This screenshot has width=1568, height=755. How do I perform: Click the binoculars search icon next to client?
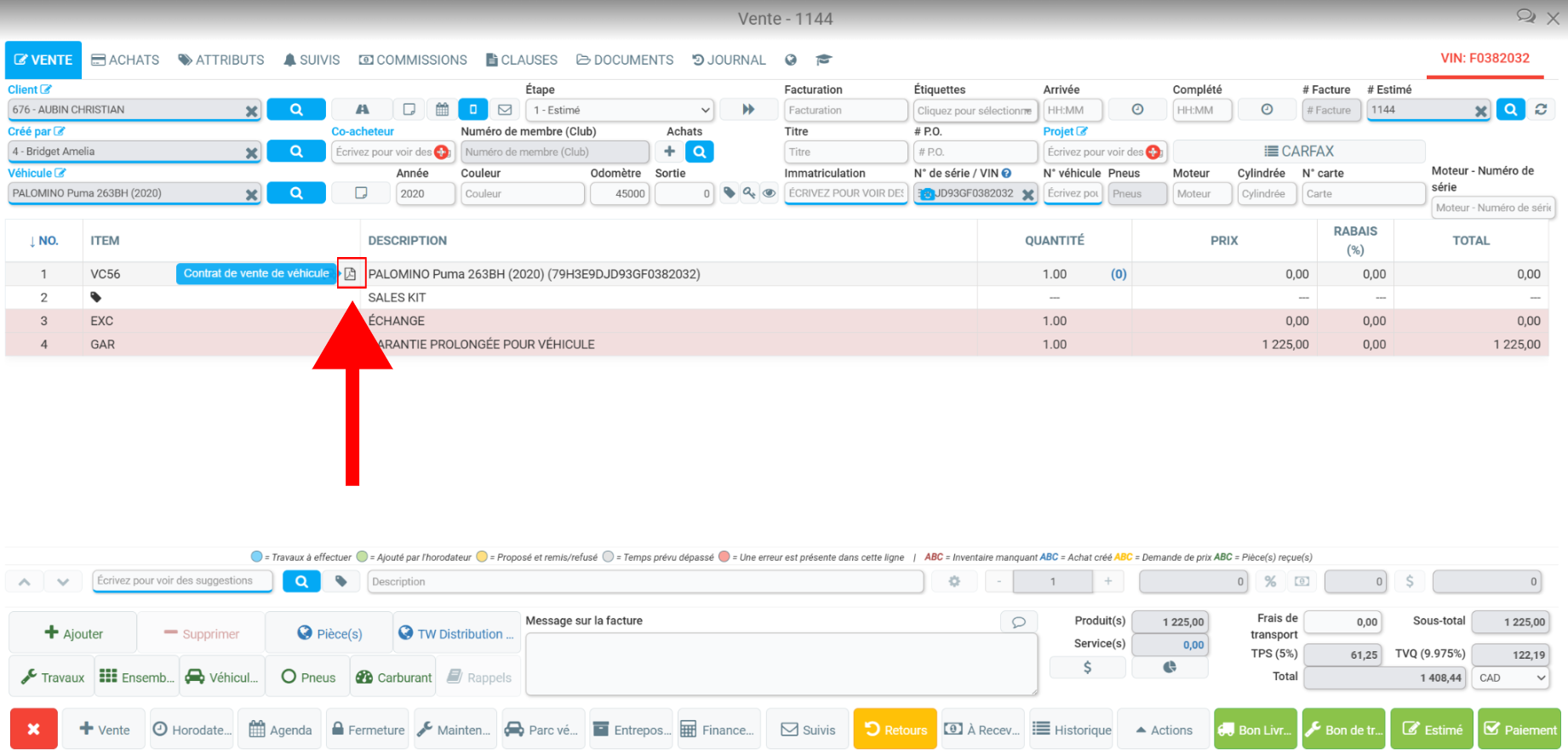point(362,110)
